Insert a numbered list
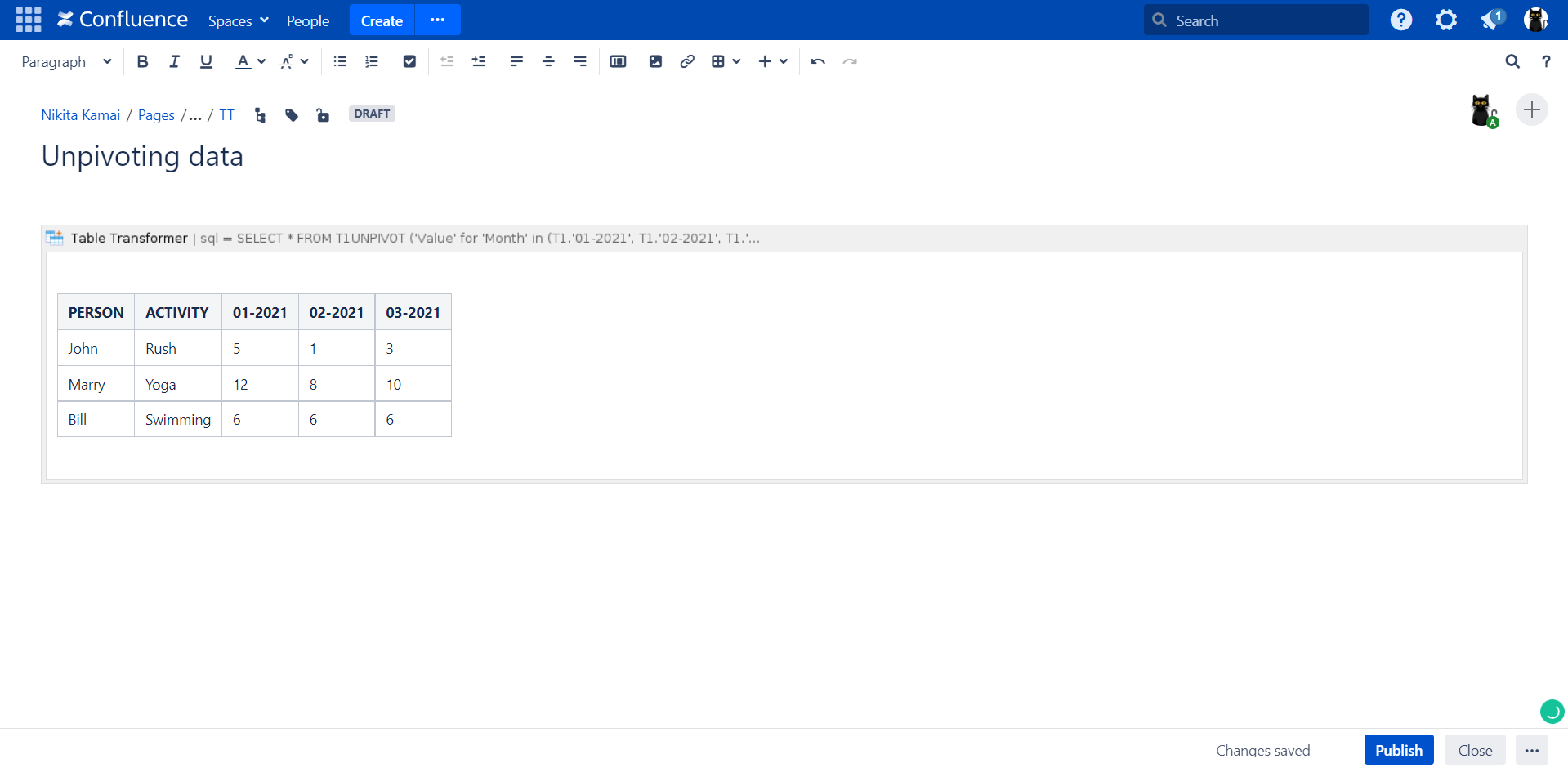Image resolution: width=1568 pixels, height=768 pixels. pos(372,61)
